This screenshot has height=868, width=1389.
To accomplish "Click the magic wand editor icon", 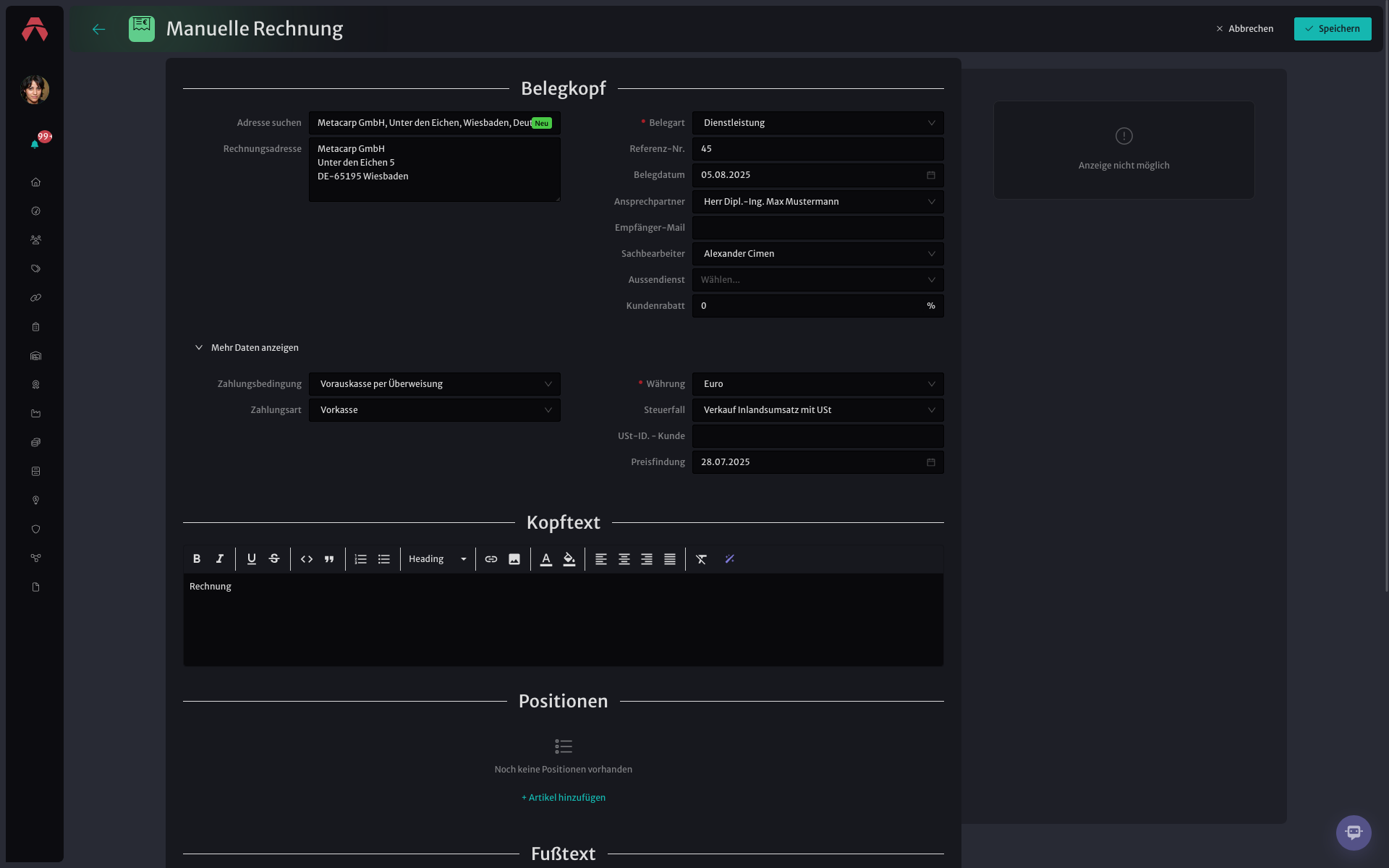I will [x=730, y=559].
